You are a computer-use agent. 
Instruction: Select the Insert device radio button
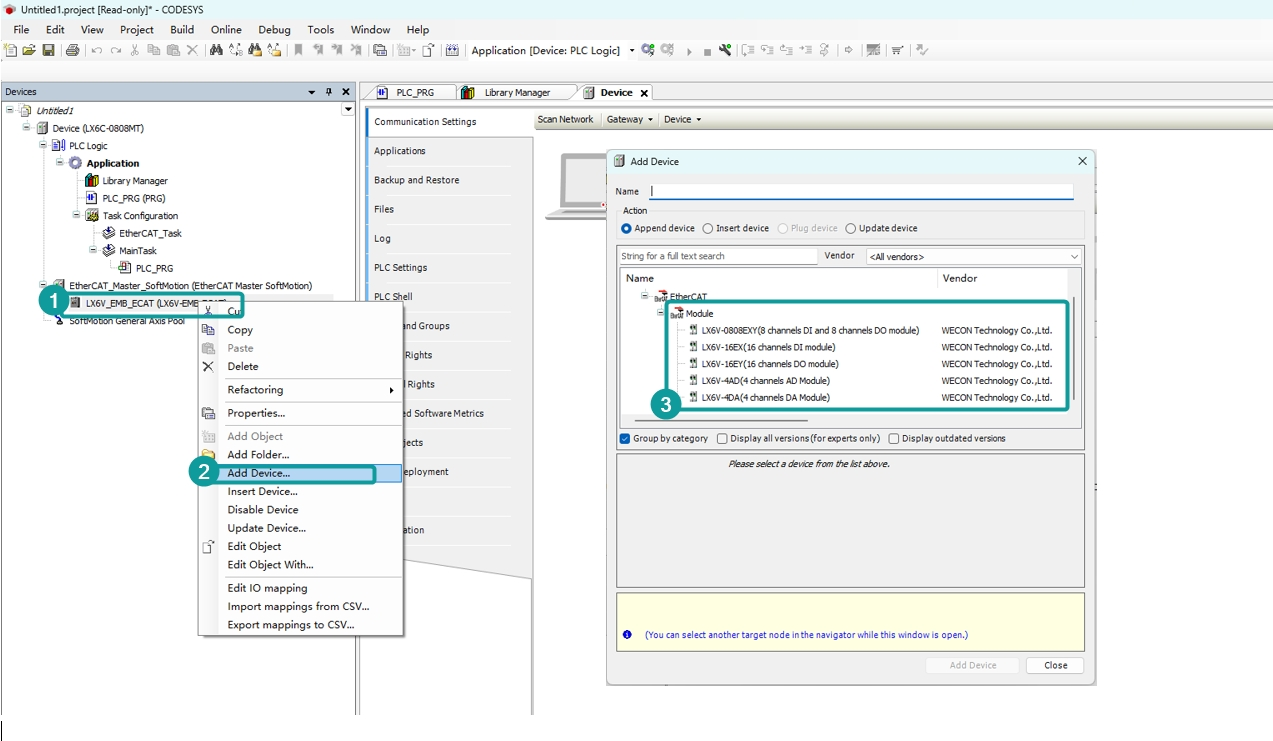point(708,228)
